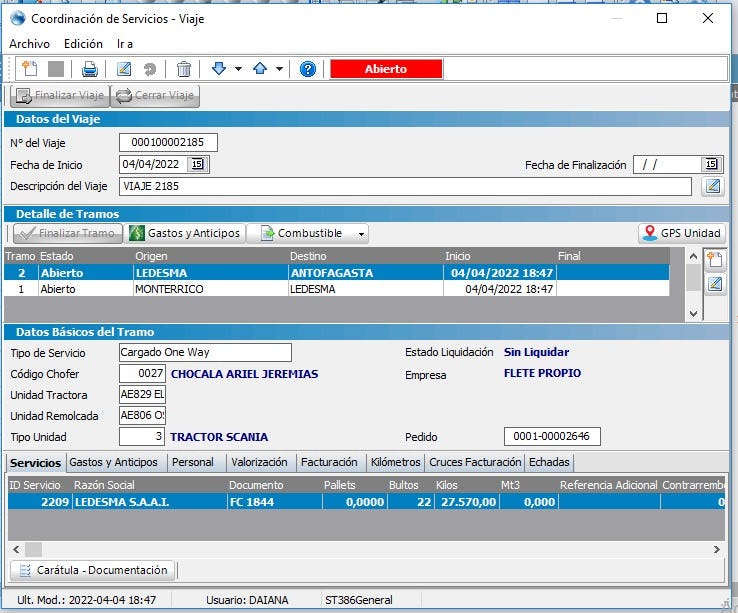This screenshot has height=613, width=738.
Task: Switch to the Echadas tab
Action: click(549, 462)
